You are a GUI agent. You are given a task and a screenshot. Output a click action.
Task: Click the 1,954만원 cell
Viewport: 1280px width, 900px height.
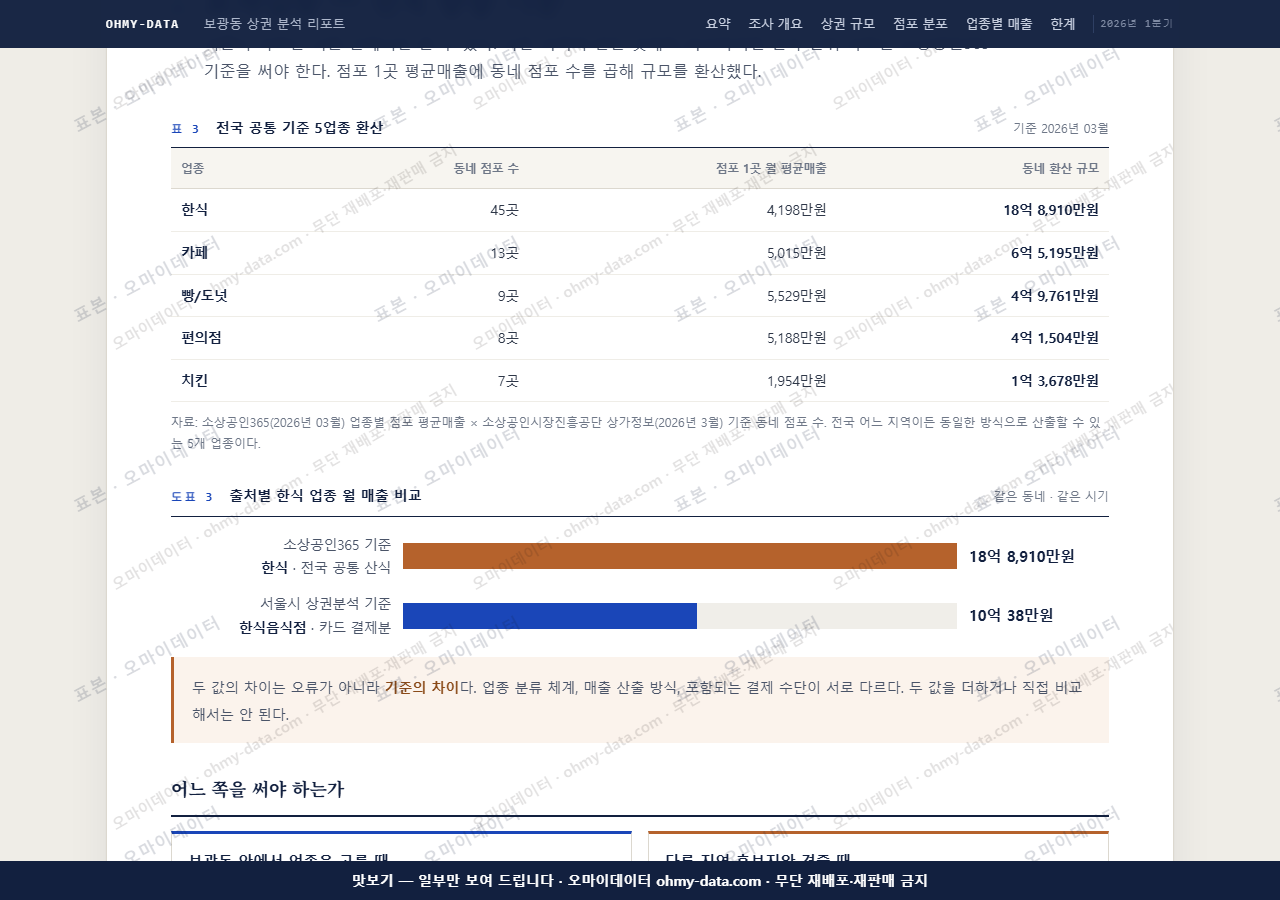(x=796, y=380)
